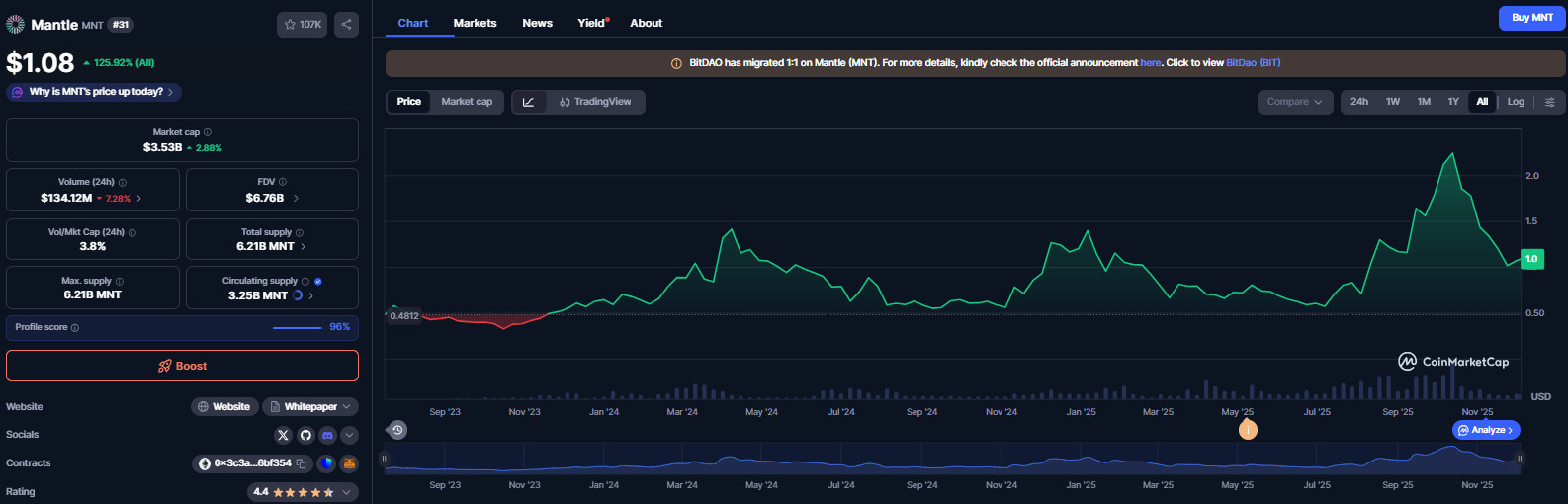The image size is (1568, 504).
Task: Switch to the Markets tab
Action: click(475, 23)
